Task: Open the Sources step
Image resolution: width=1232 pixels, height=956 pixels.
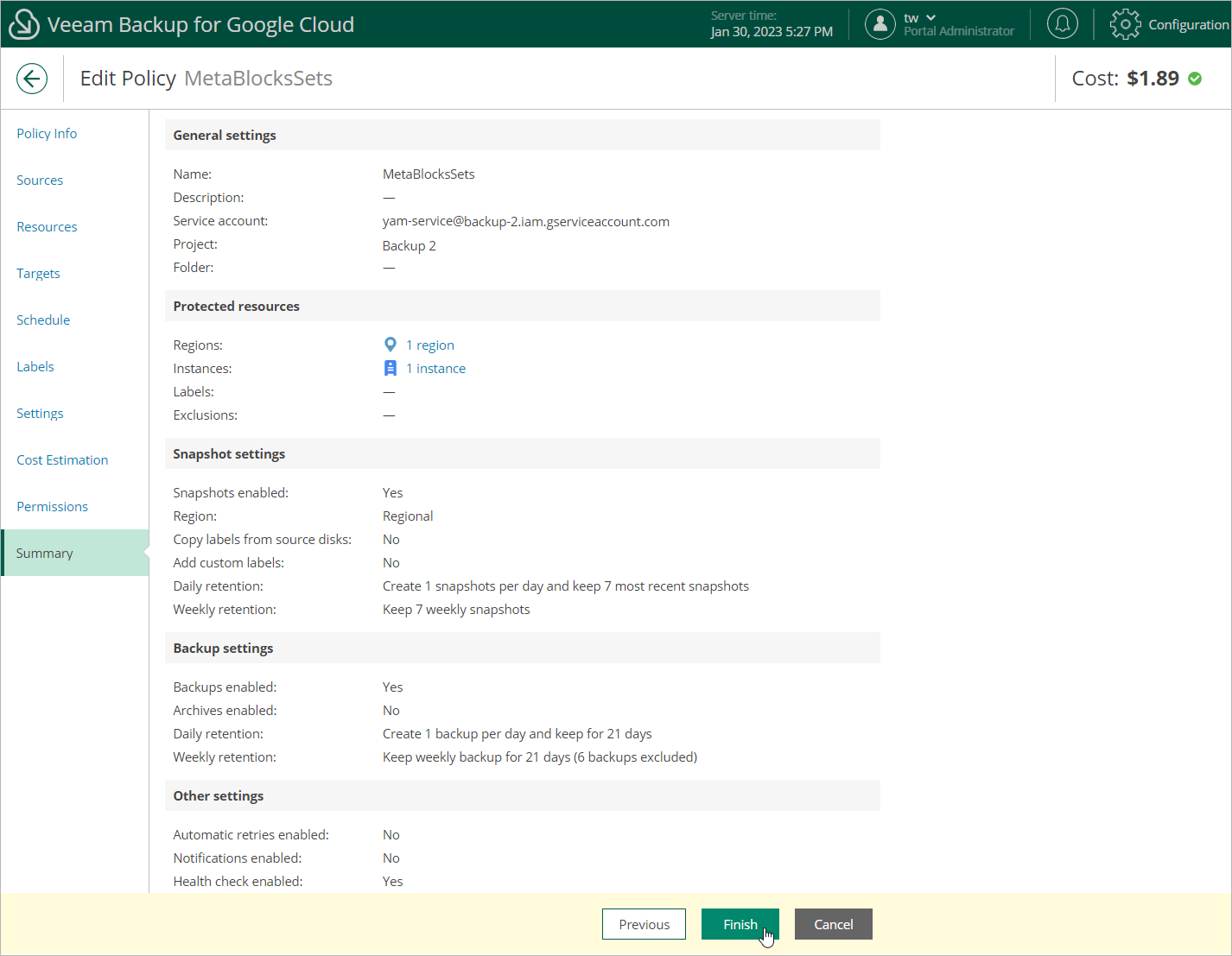Action: pos(40,180)
